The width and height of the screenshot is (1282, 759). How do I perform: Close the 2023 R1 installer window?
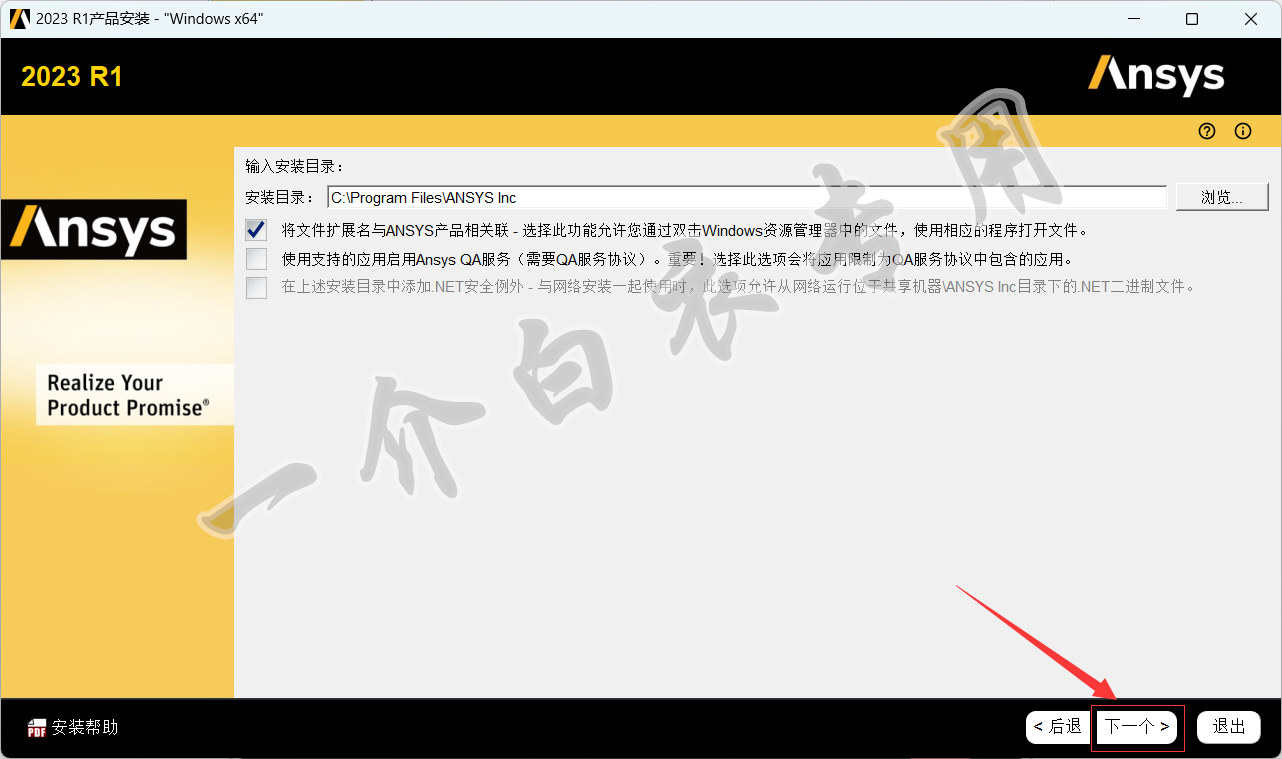[1251, 19]
